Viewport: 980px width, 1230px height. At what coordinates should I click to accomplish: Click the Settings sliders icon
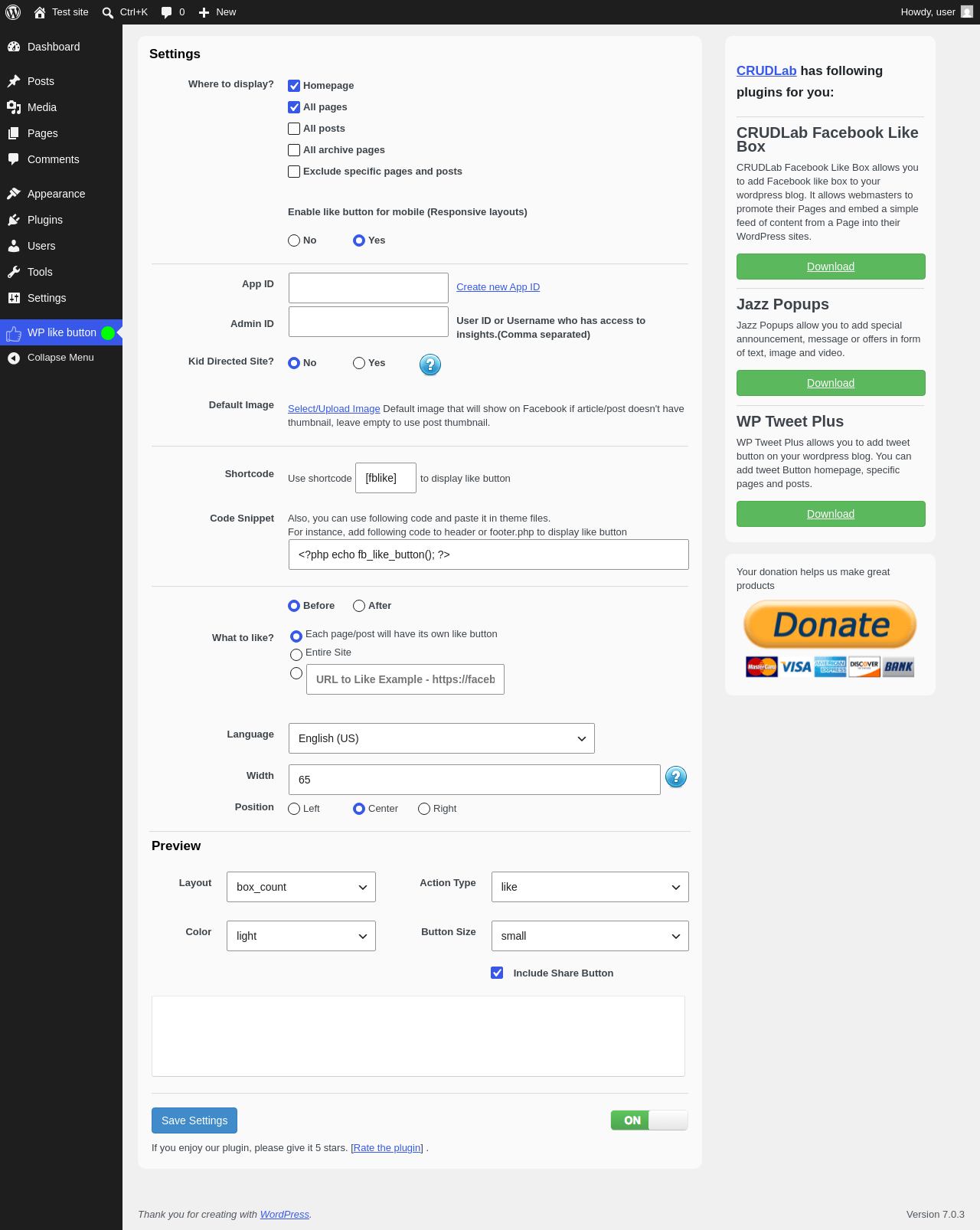pyautogui.click(x=14, y=298)
